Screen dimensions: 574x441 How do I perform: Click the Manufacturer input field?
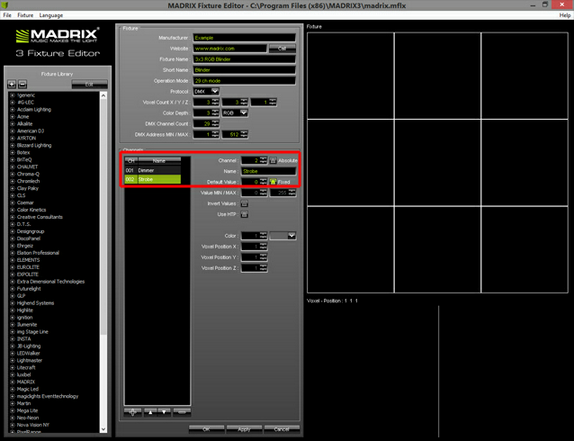[x=244, y=38]
